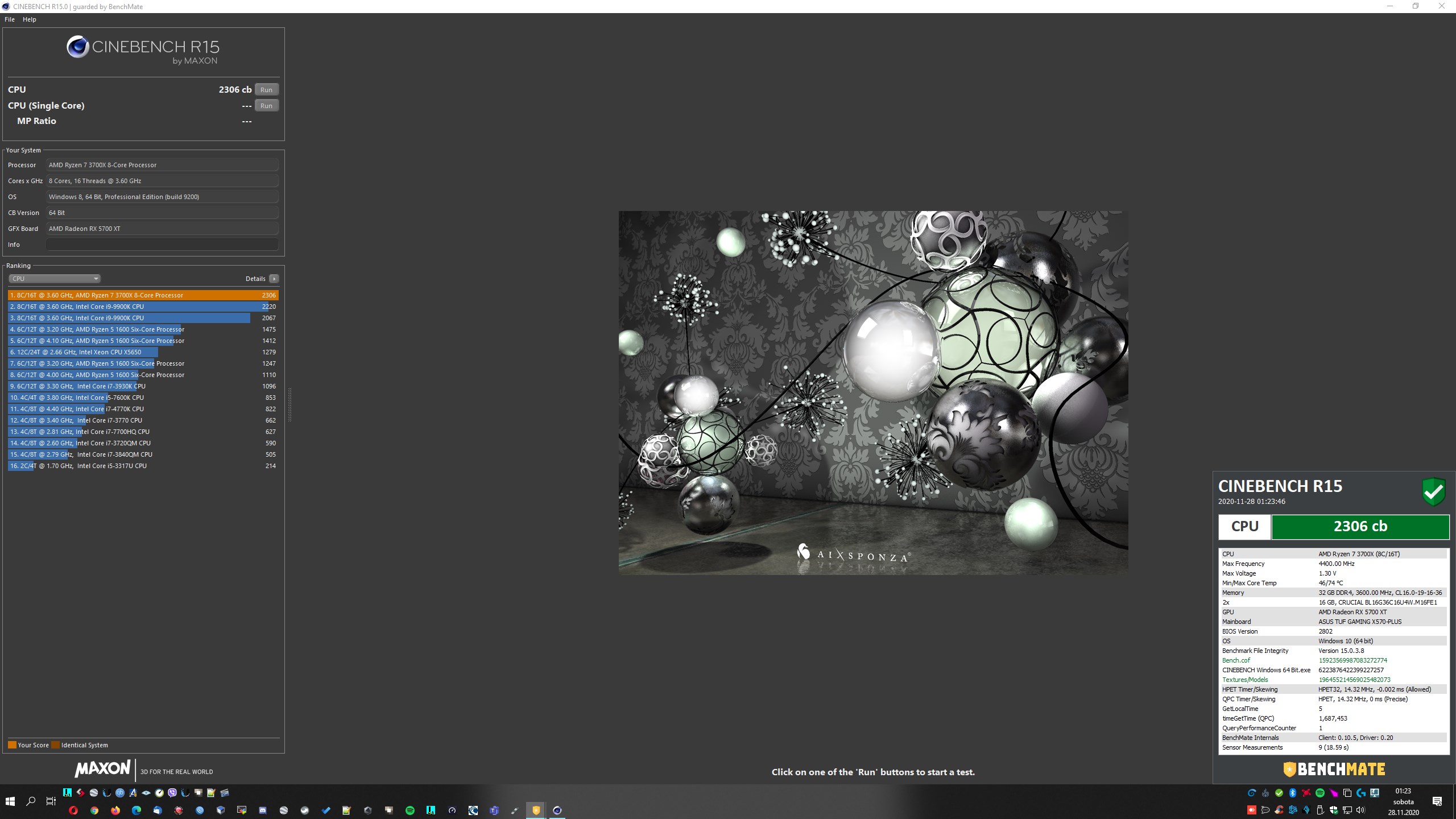This screenshot has width=1456, height=819.
Task: Launch Firefox from the taskbar
Action: [x=115, y=810]
